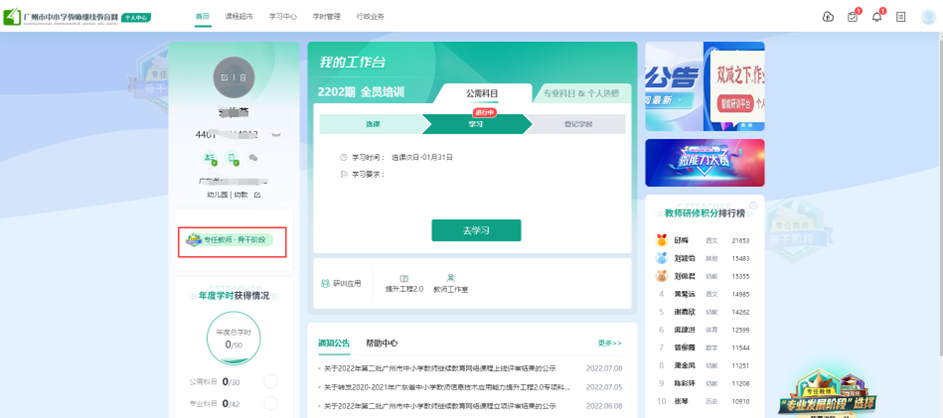Edit the 幼儿园 | 幼教 info pencil icon
Viewport: 943px width, 418px height.
(x=257, y=195)
